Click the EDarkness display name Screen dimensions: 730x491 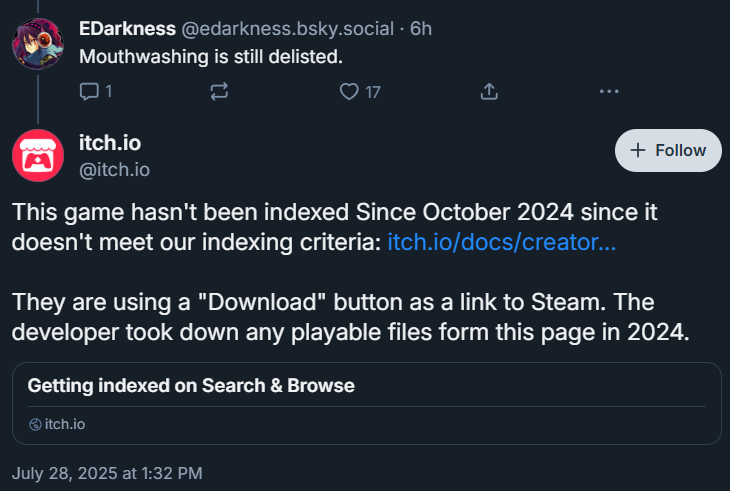coord(127,29)
